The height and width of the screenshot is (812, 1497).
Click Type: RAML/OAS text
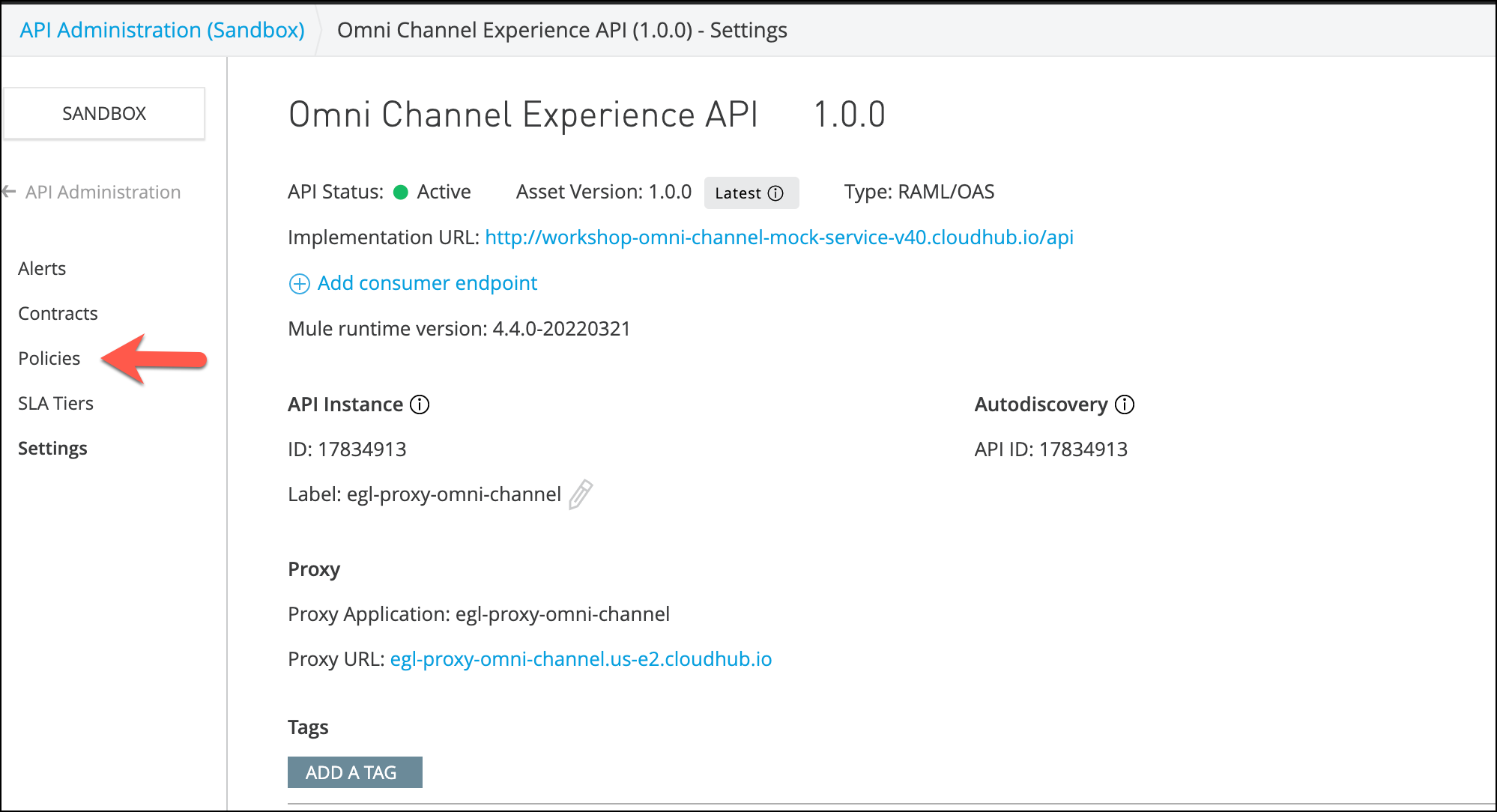[919, 192]
